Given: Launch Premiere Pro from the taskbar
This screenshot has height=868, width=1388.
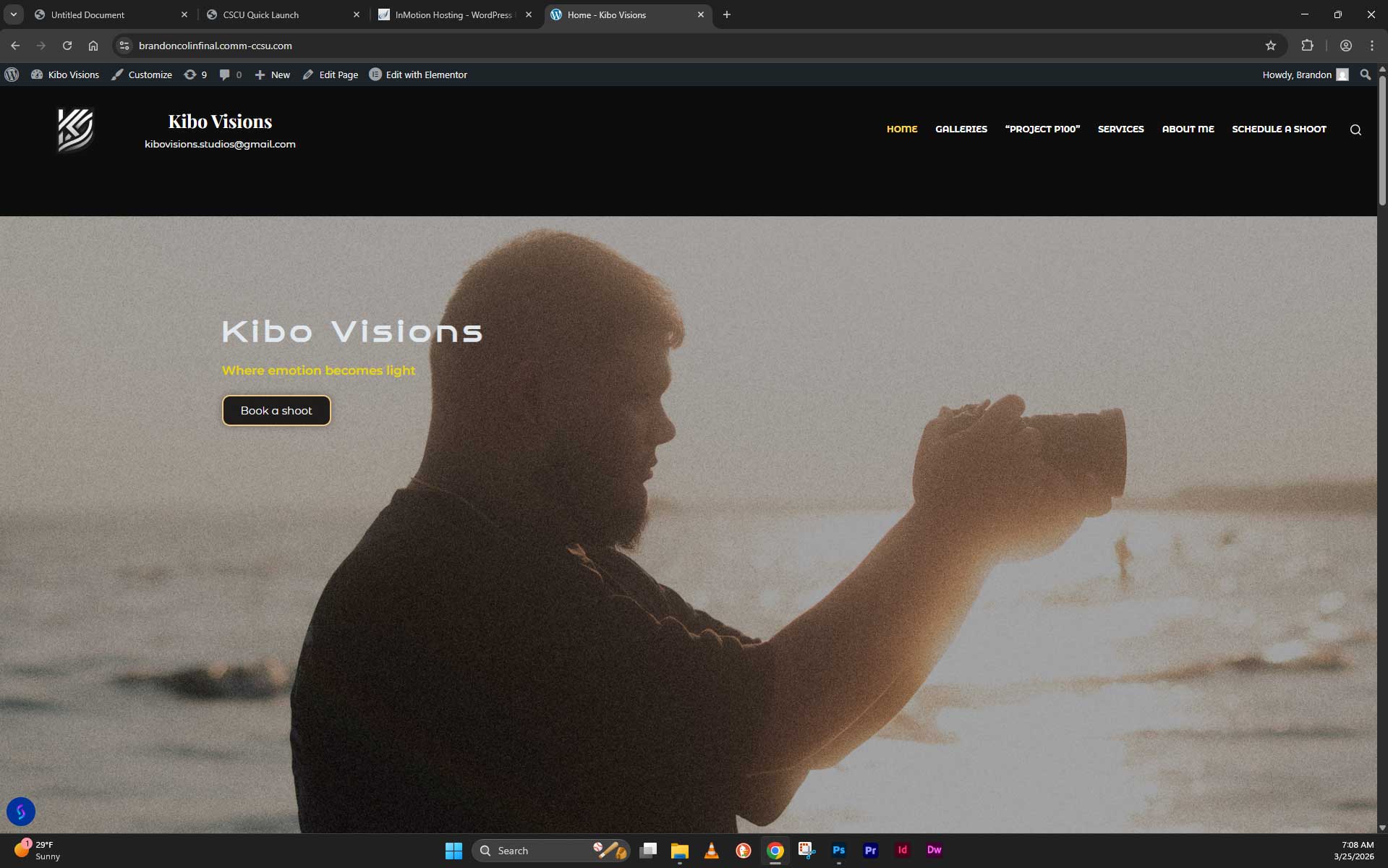Looking at the screenshot, I should [870, 850].
